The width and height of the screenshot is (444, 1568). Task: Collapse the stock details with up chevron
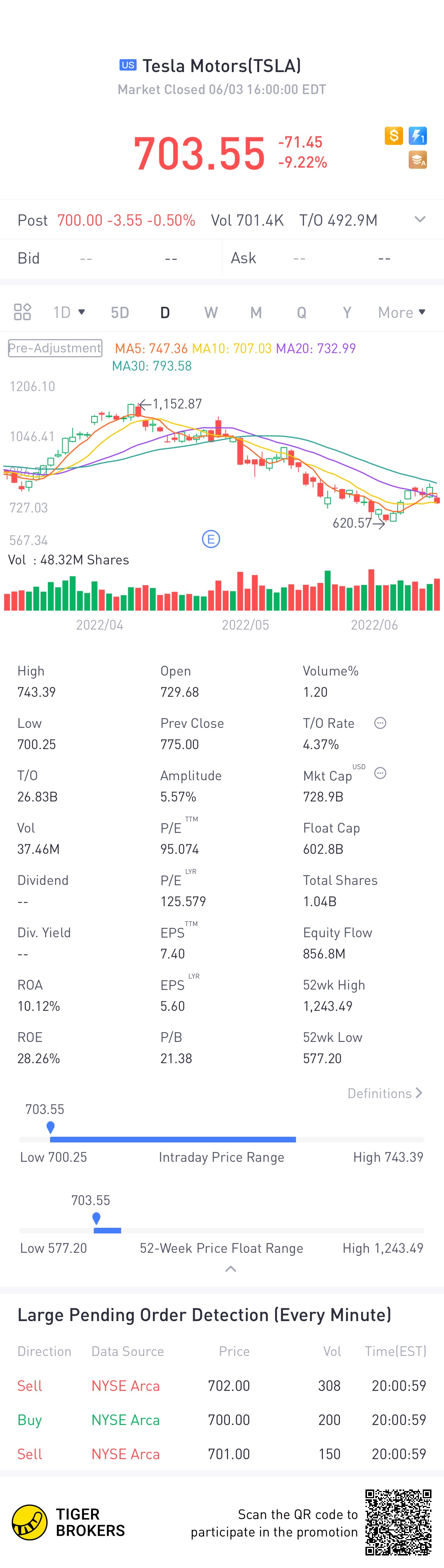pyautogui.click(x=230, y=1269)
